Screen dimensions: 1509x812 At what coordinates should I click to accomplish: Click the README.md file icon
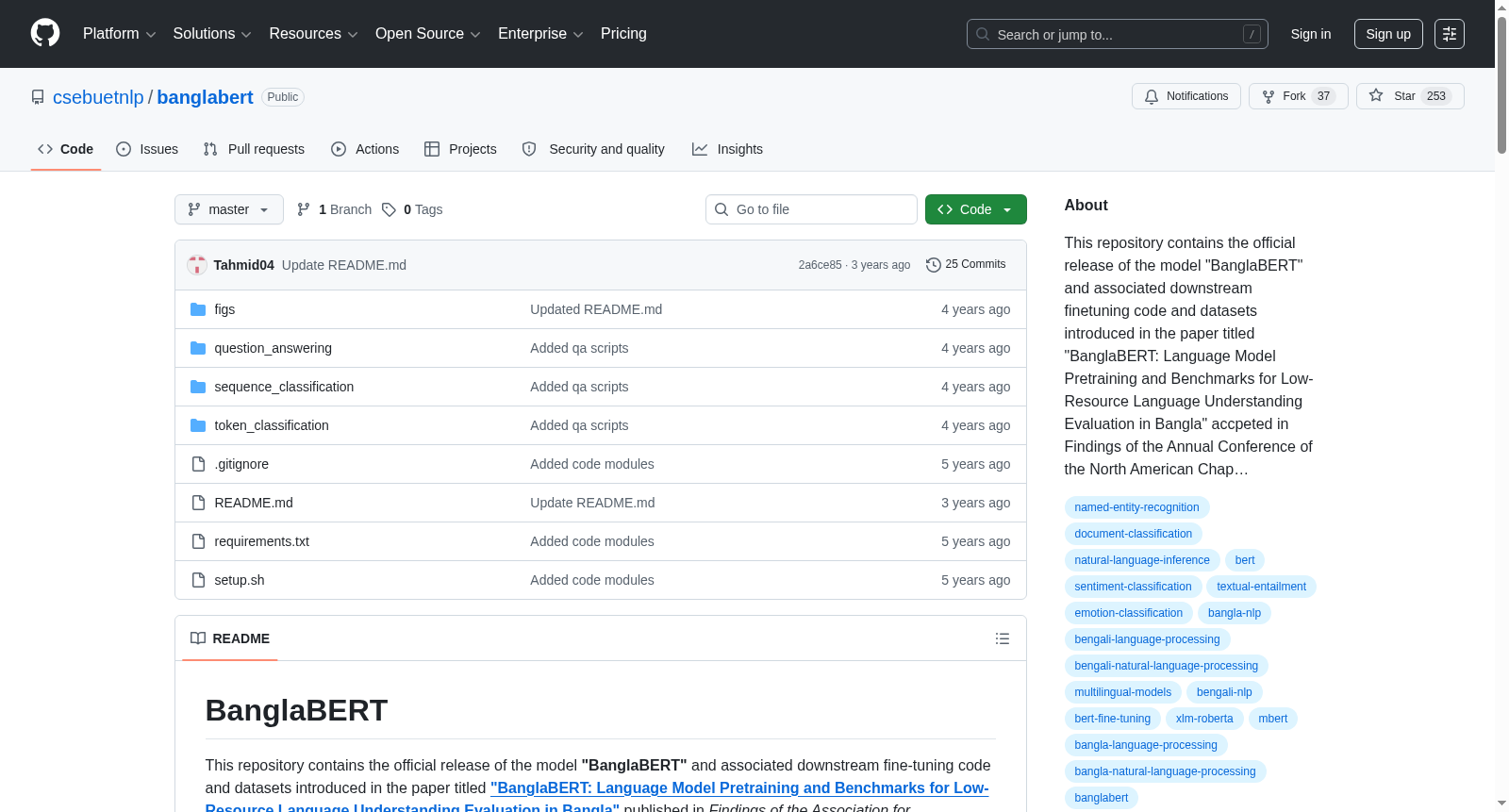198,503
